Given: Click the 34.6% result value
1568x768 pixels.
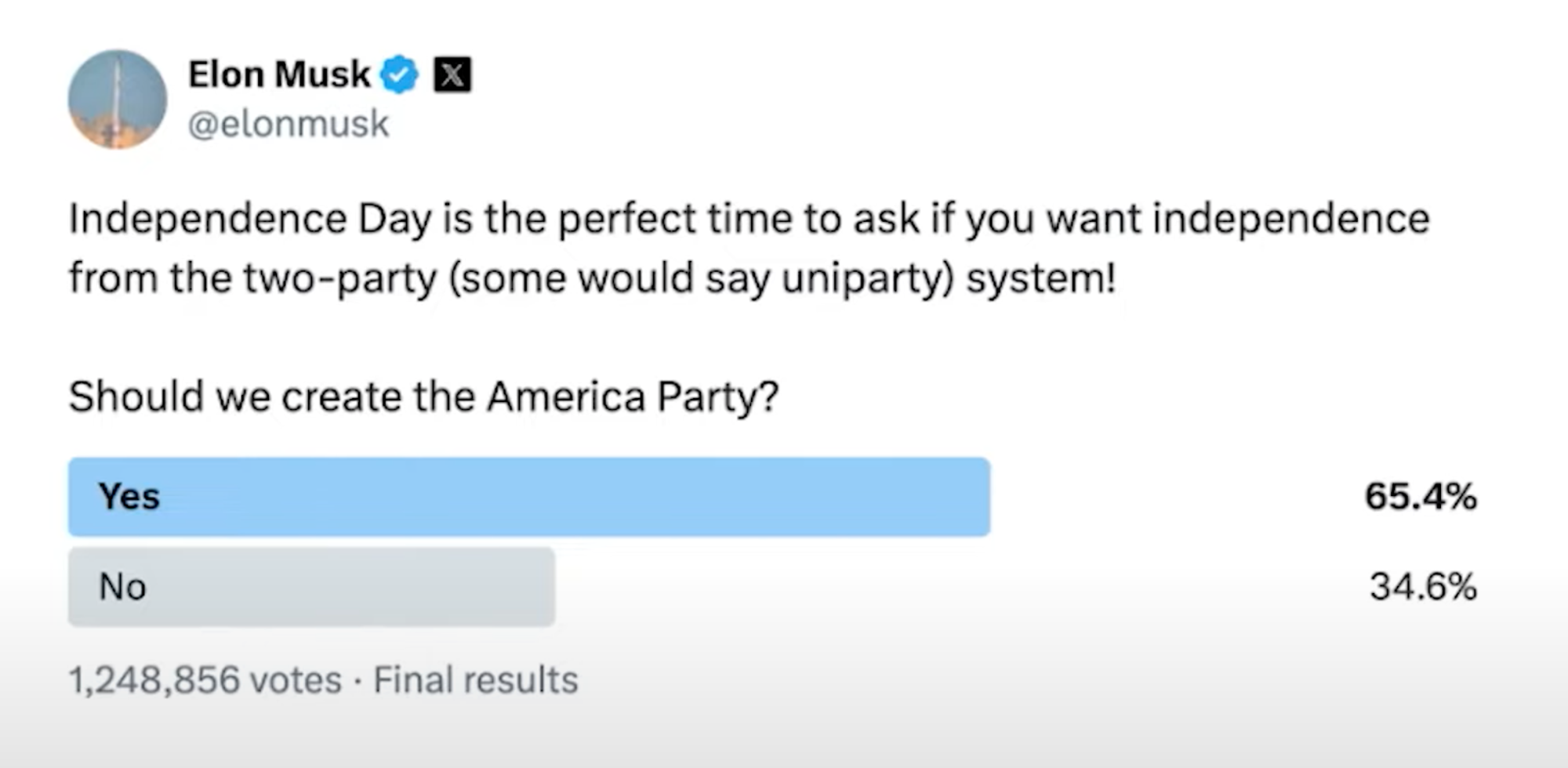Looking at the screenshot, I should [x=1423, y=587].
